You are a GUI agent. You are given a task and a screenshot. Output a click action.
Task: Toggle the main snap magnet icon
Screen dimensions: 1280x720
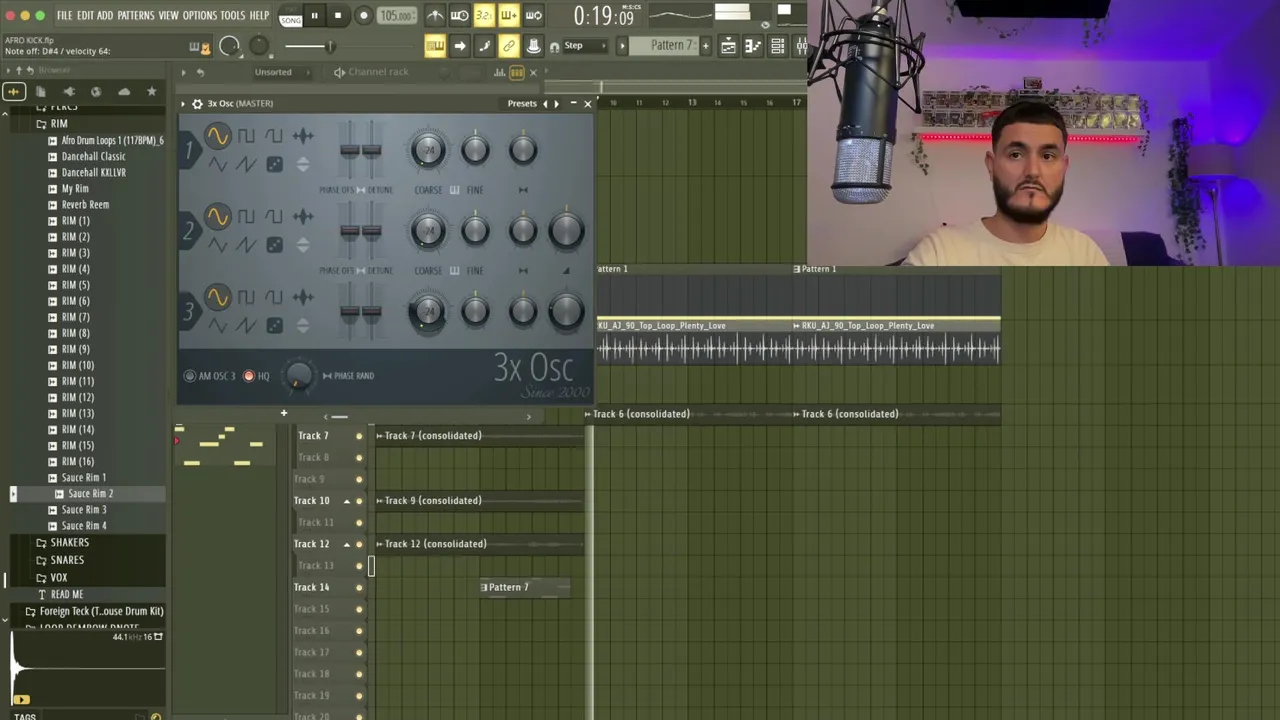[x=554, y=46]
